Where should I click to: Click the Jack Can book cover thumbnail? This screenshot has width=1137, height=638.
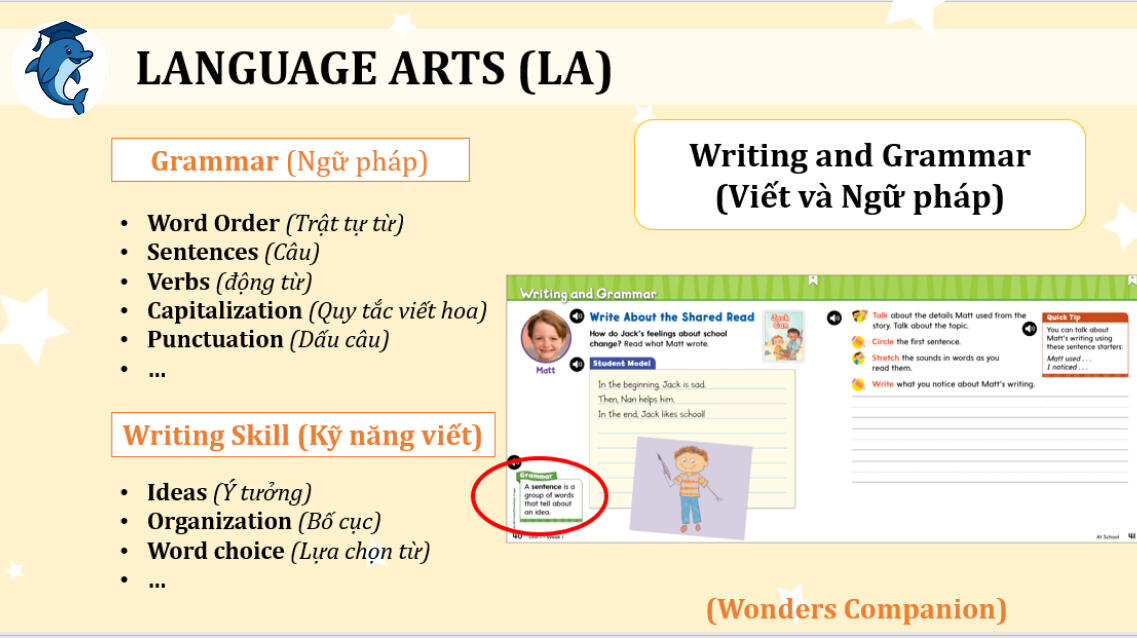coord(783,336)
